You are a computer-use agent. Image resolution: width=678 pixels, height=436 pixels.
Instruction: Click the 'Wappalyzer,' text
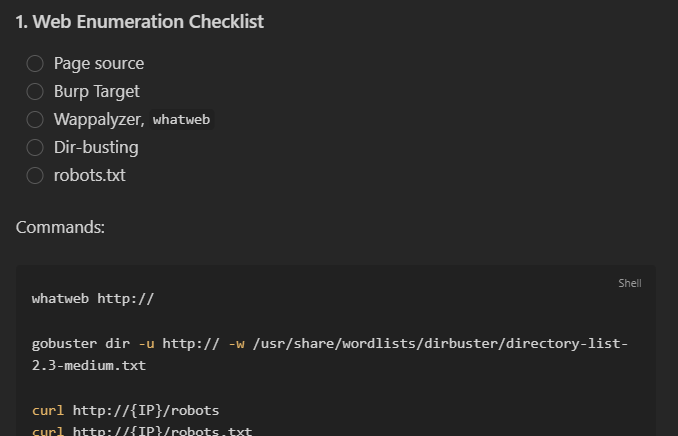click(x=99, y=120)
